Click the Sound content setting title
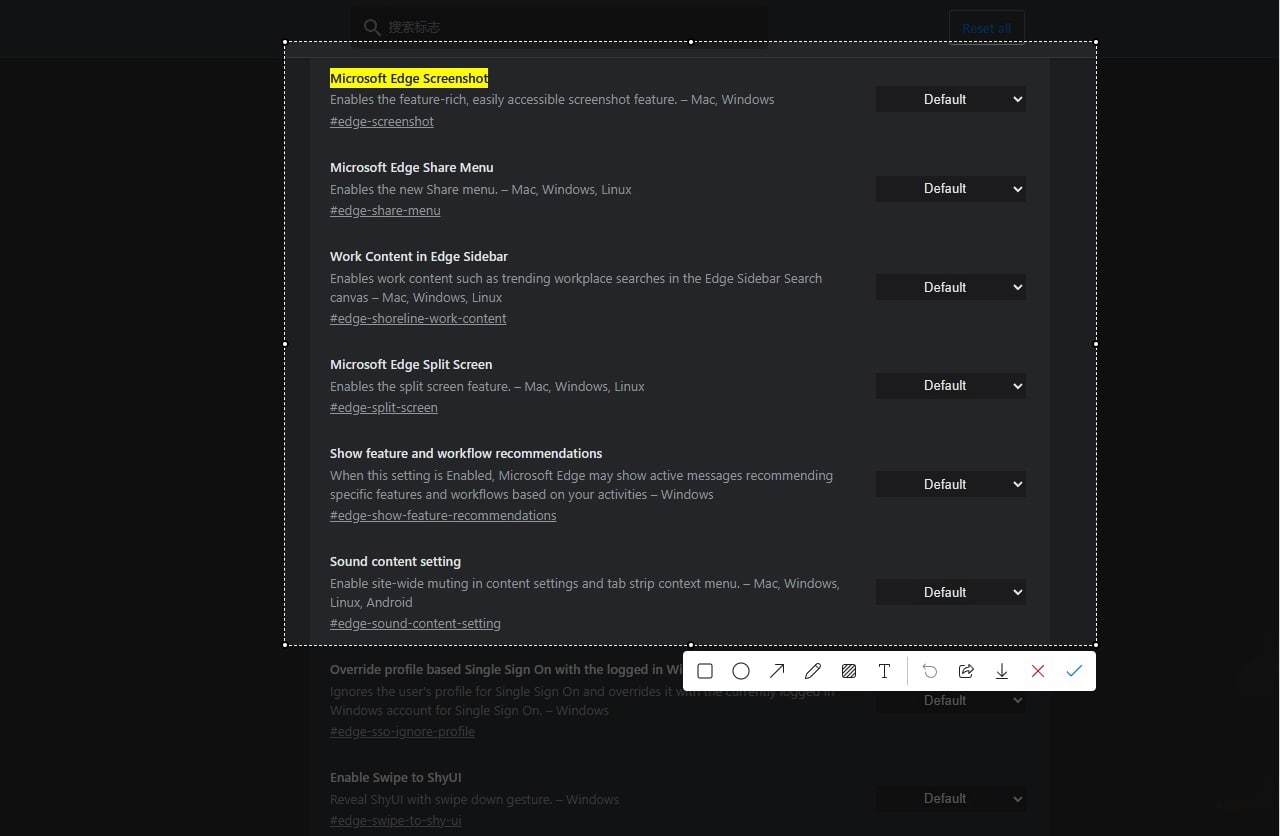Screen dimensions: 1280x836 [x=395, y=561]
